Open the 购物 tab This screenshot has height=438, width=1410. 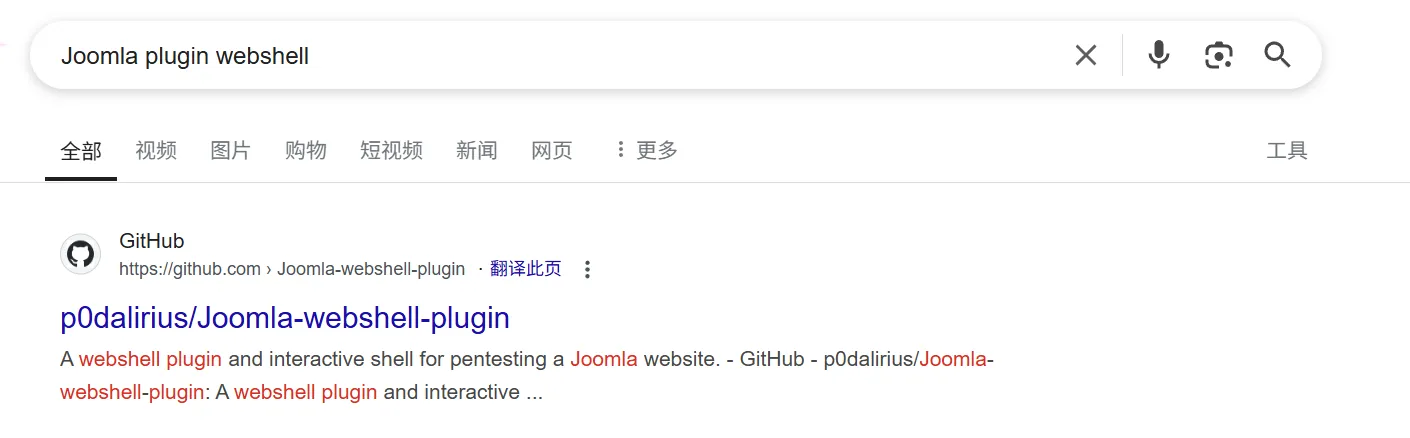(305, 150)
